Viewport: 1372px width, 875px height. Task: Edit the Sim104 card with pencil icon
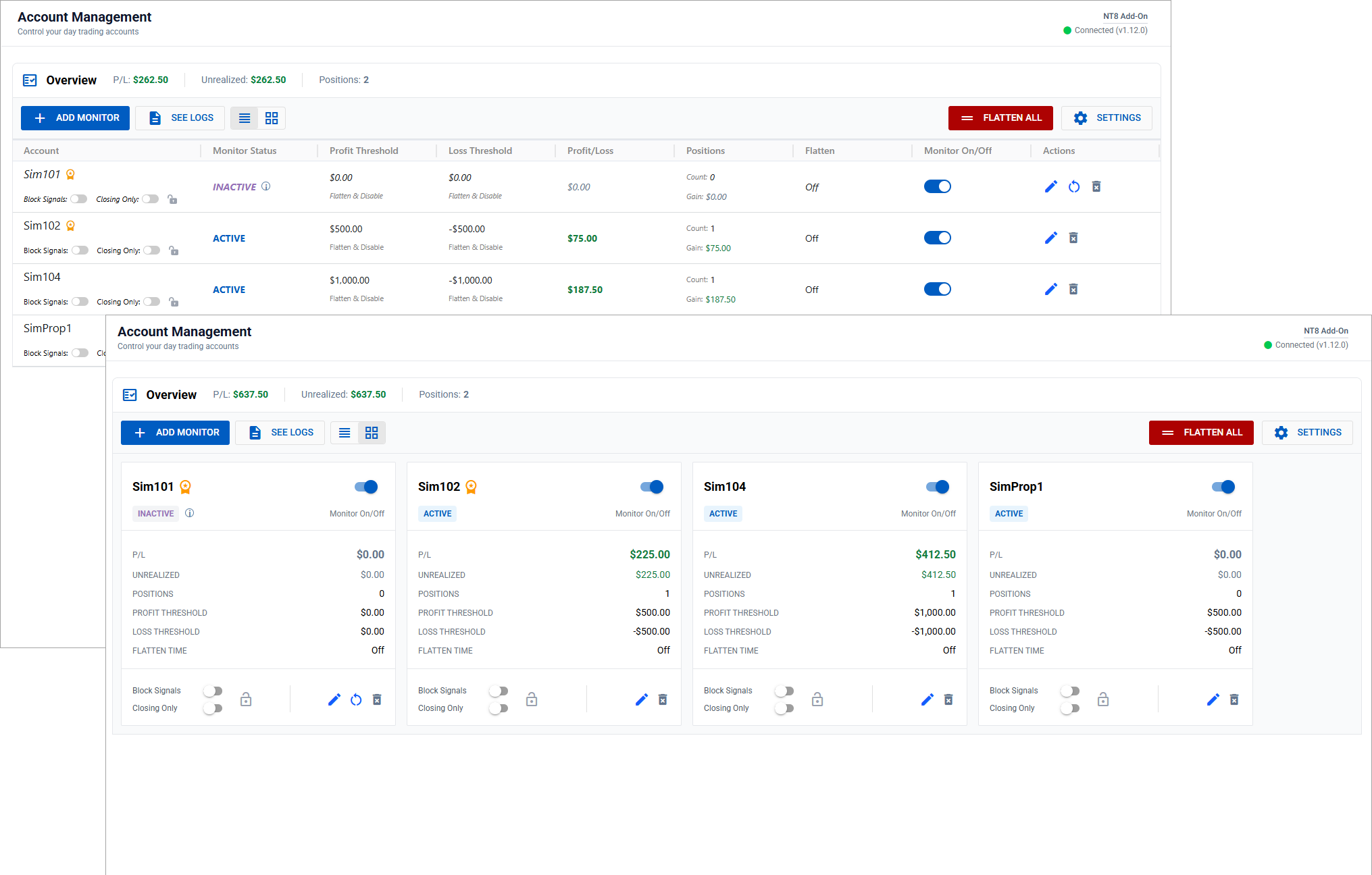click(927, 699)
